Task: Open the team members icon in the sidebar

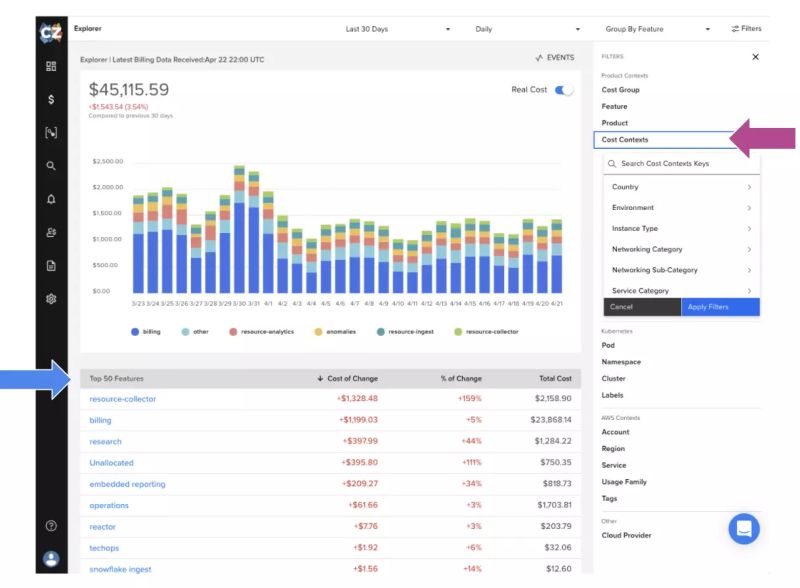Action: (x=50, y=233)
